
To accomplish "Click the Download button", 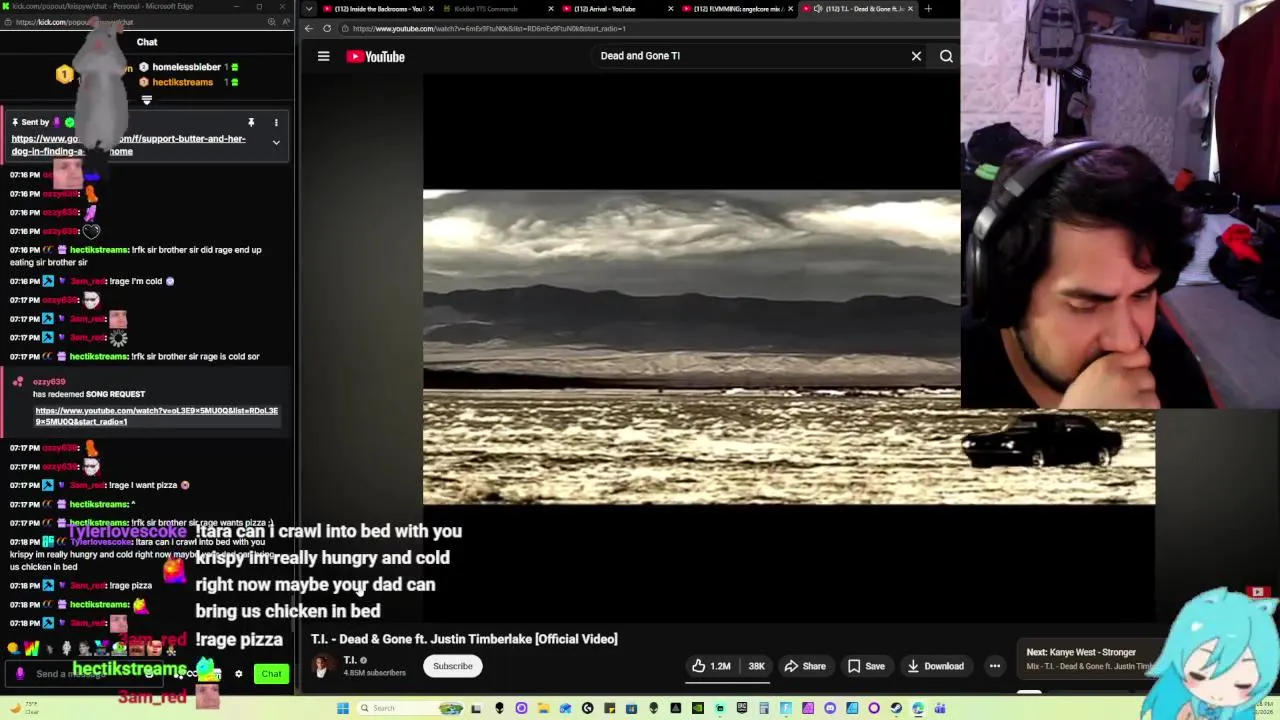I will click(935, 666).
